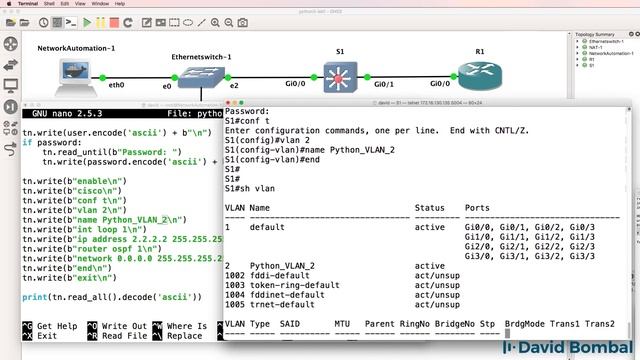Viewport: 640px width, 360px height.
Task: Suspend all nodes with yellow pause button
Action: 100,22
